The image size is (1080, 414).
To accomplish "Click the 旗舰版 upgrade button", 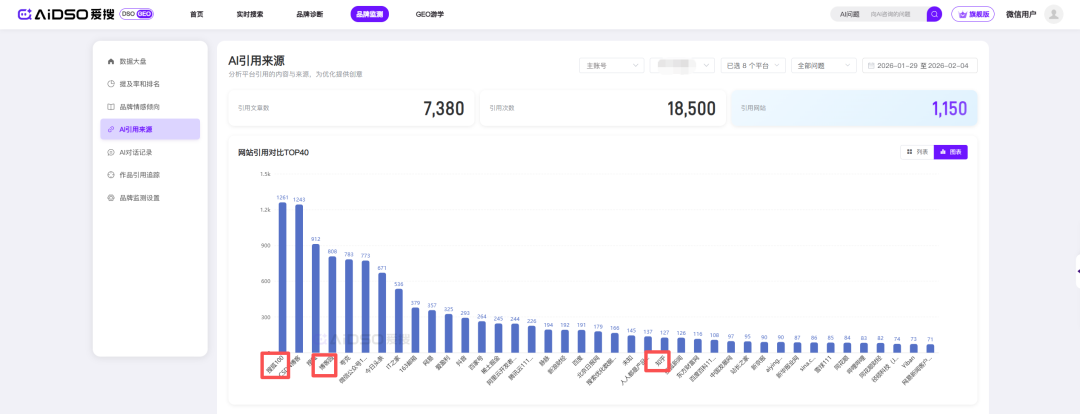I will 973,15.
